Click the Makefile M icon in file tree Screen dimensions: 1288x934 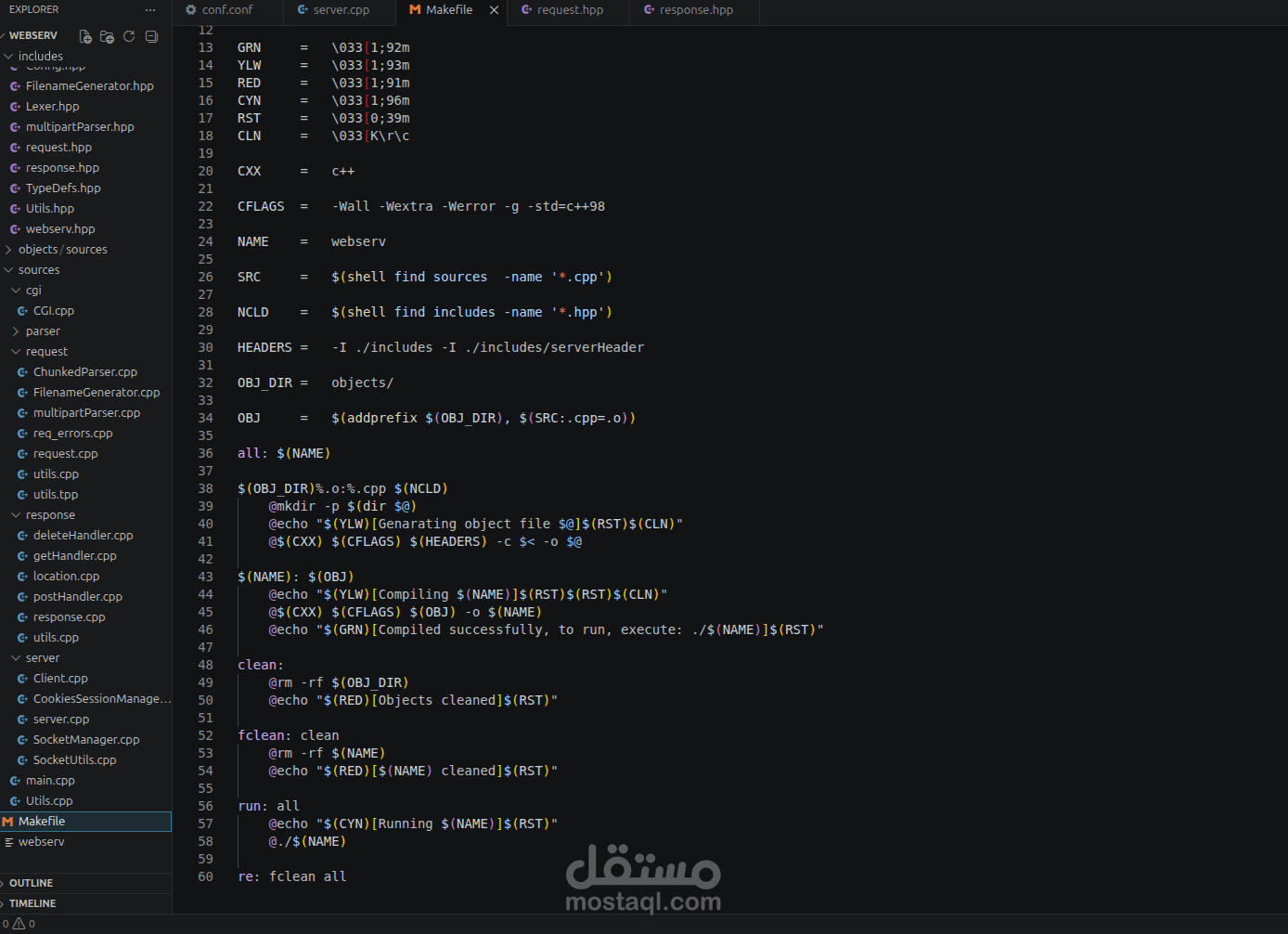[7, 822]
